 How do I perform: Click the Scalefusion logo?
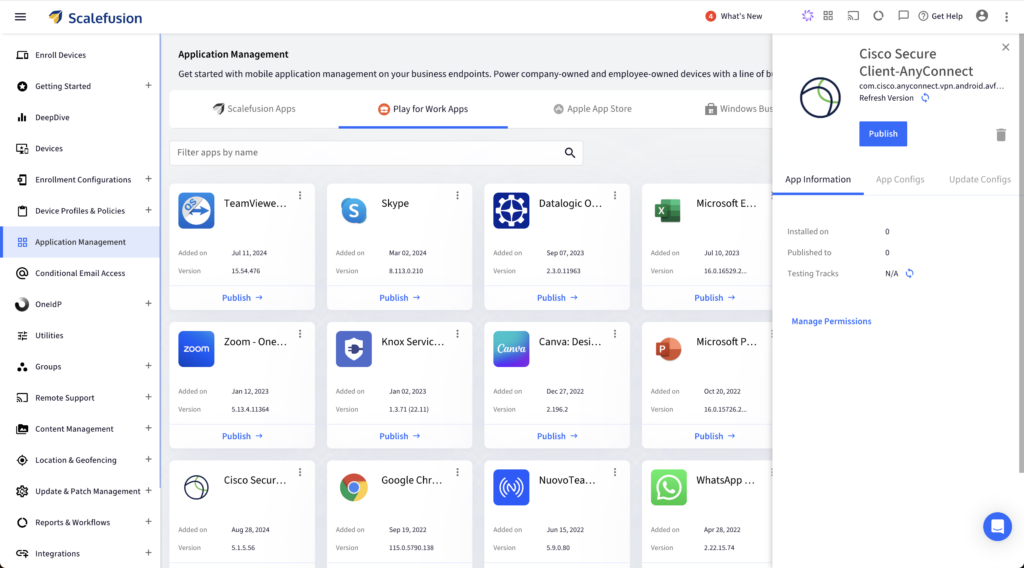pos(95,18)
